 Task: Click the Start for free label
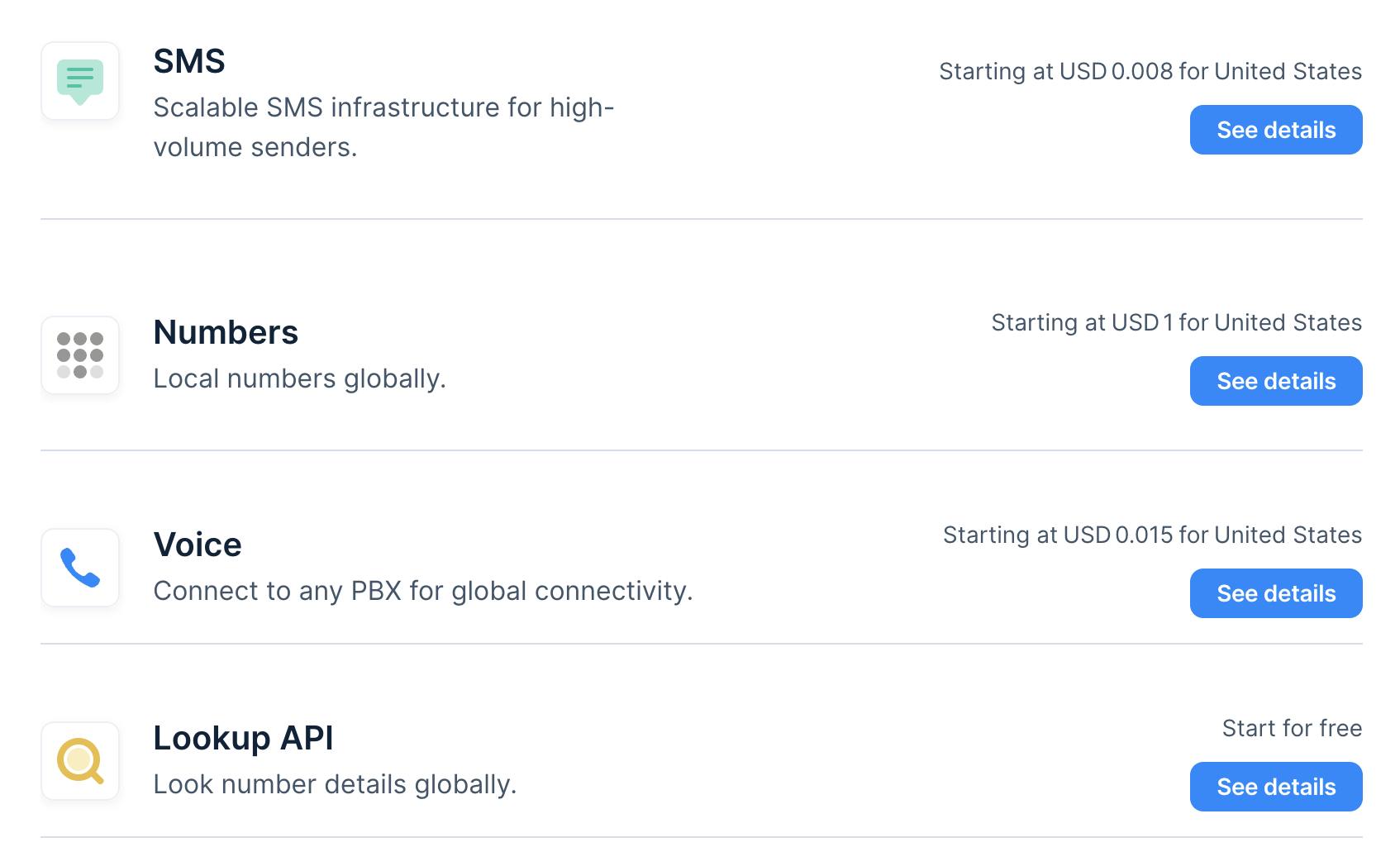[1292, 729]
